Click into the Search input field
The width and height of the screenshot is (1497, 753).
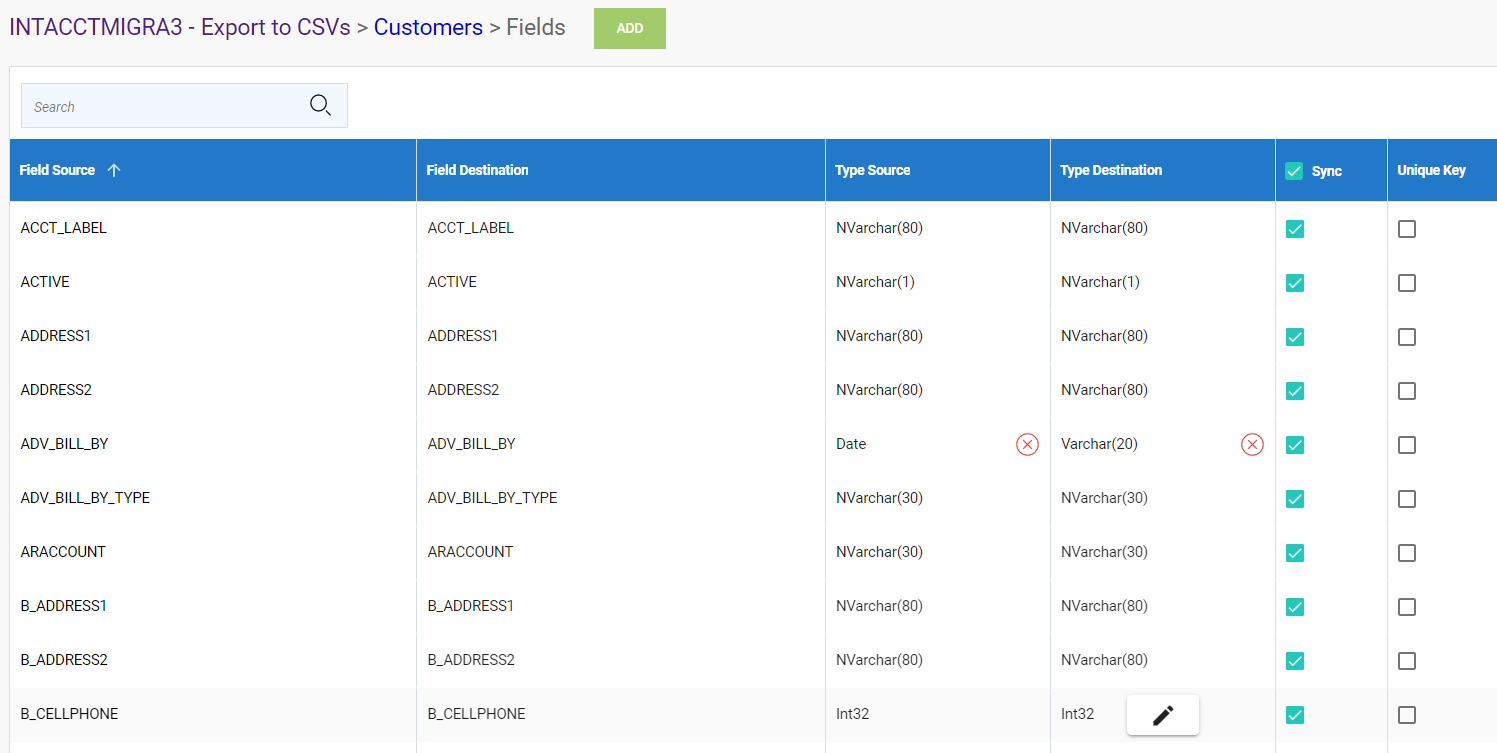pyautogui.click(x=160, y=106)
